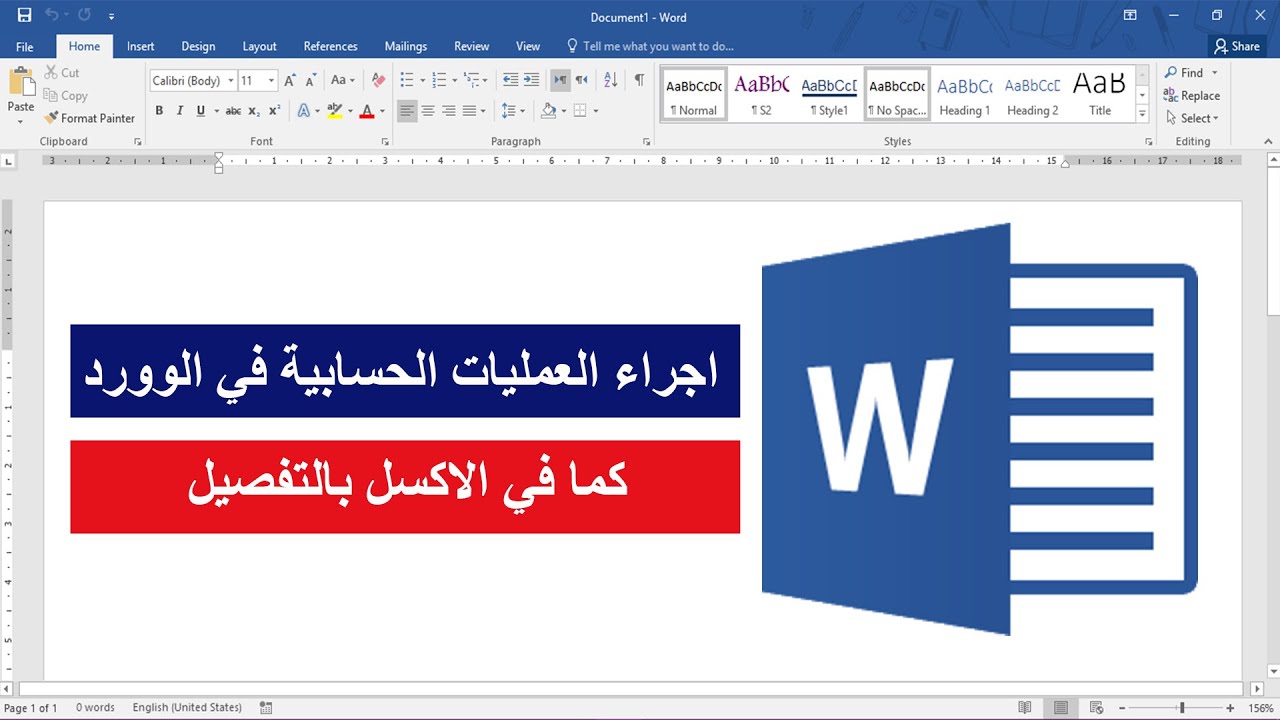Open Paragraph dialog launcher
The width and height of the screenshot is (1280, 720).
click(646, 142)
